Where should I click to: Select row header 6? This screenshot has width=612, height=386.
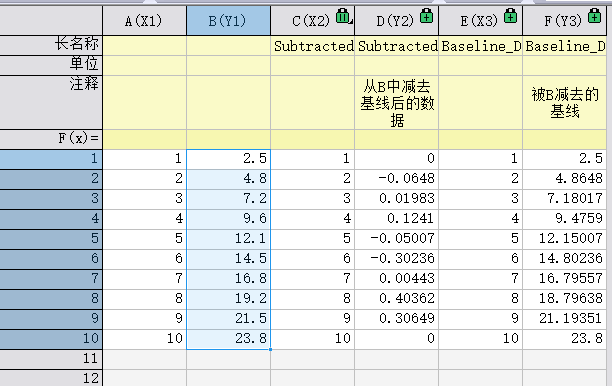click(x=51, y=259)
